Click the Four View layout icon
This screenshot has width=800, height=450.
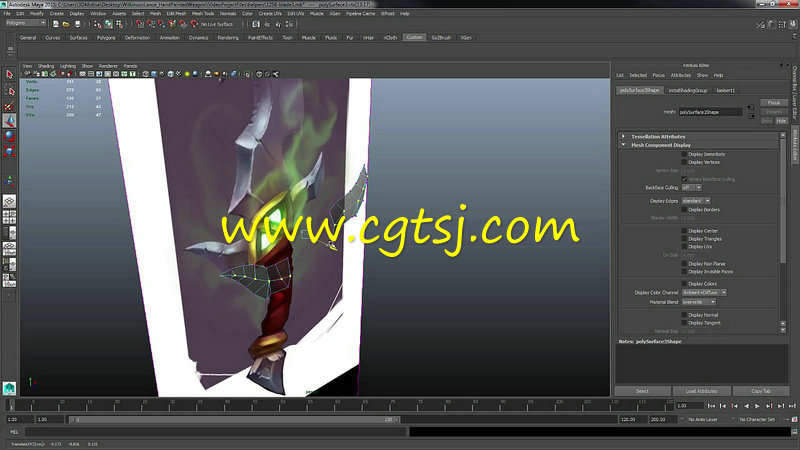tap(9, 217)
